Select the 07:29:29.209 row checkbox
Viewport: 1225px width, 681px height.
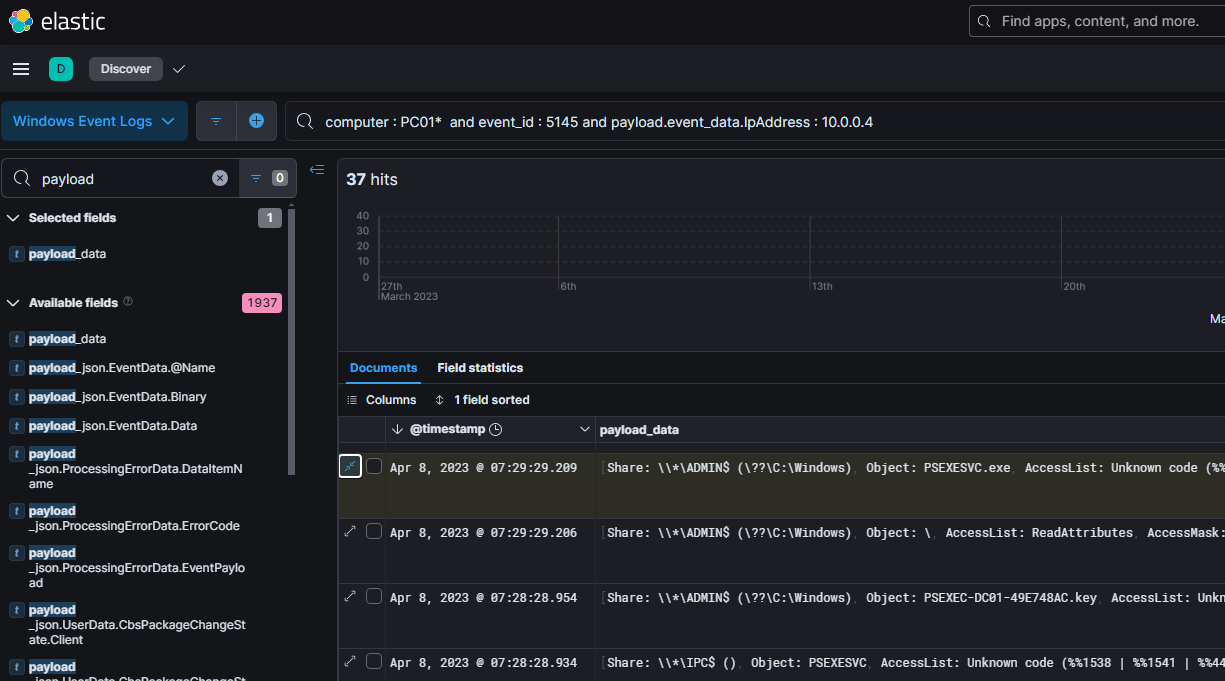(x=374, y=467)
